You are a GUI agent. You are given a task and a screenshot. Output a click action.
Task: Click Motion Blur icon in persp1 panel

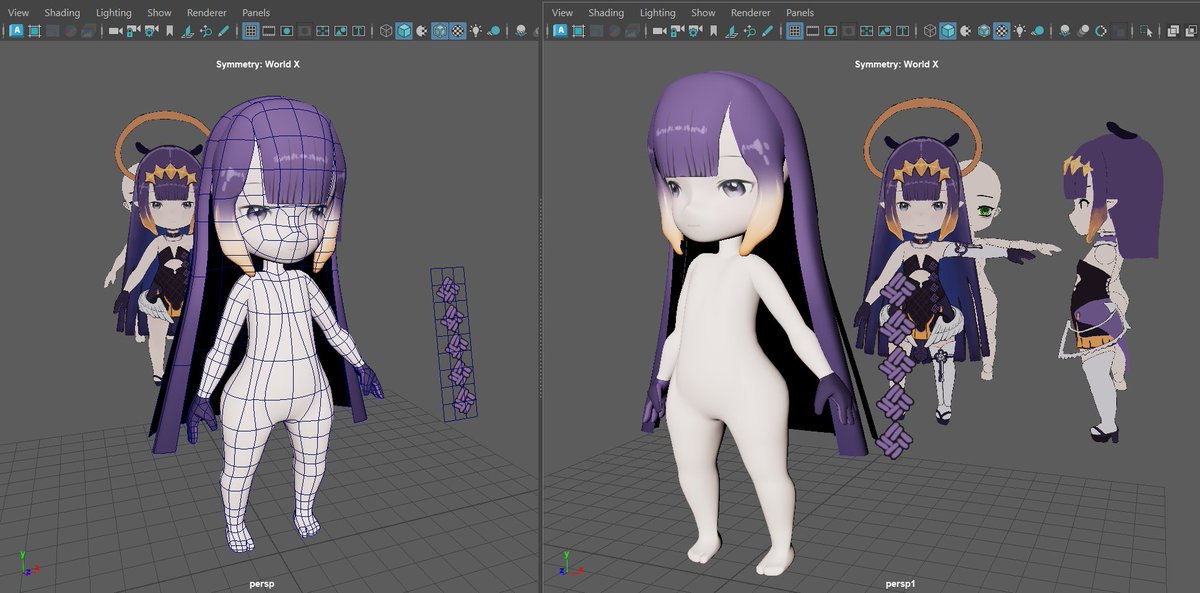tap(1083, 31)
